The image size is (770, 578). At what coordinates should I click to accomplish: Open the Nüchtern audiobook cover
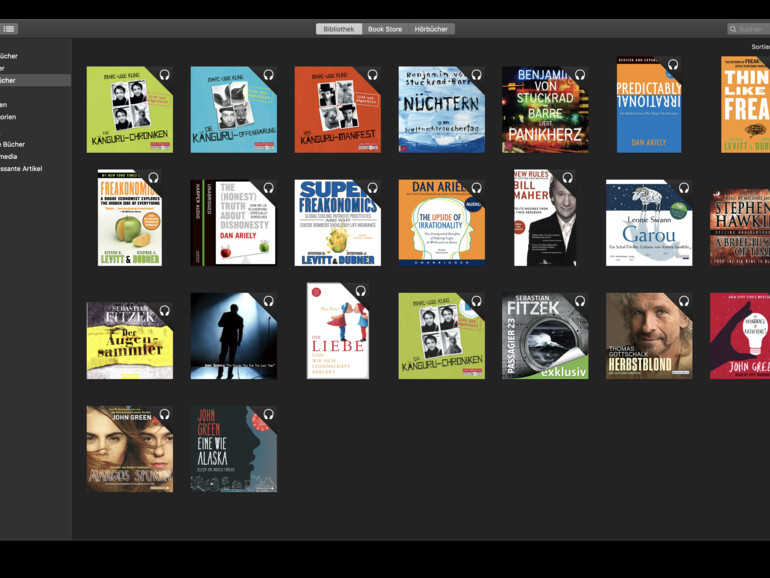point(441,110)
